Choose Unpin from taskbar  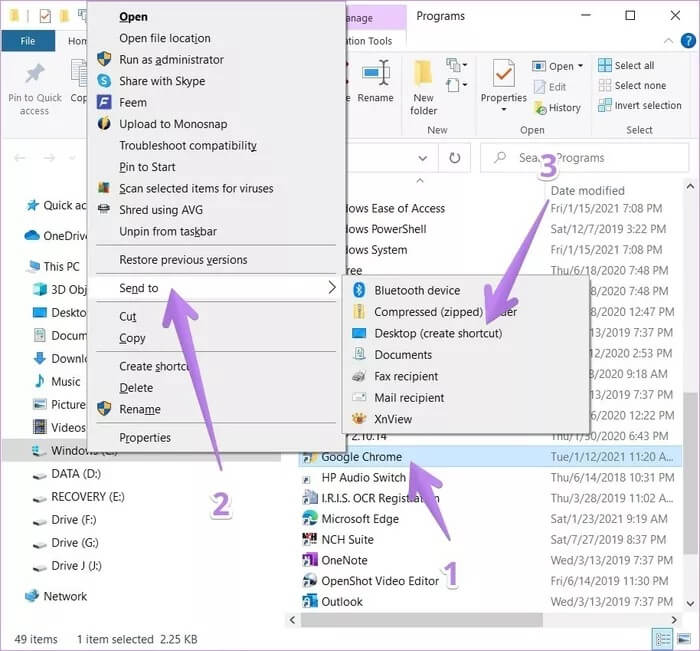click(167, 231)
